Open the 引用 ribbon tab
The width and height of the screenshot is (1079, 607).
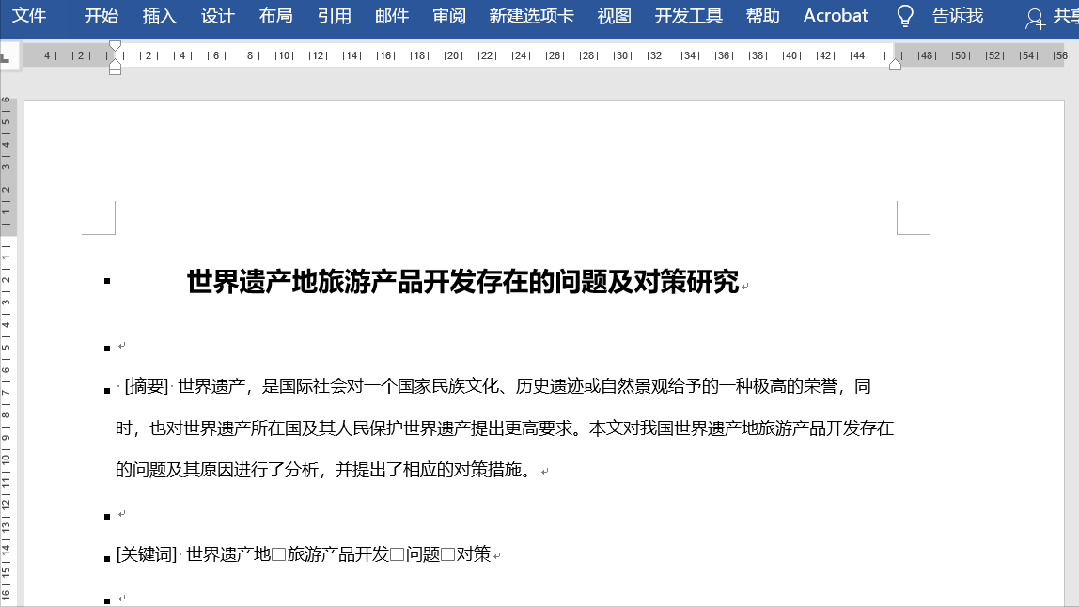[x=333, y=15]
